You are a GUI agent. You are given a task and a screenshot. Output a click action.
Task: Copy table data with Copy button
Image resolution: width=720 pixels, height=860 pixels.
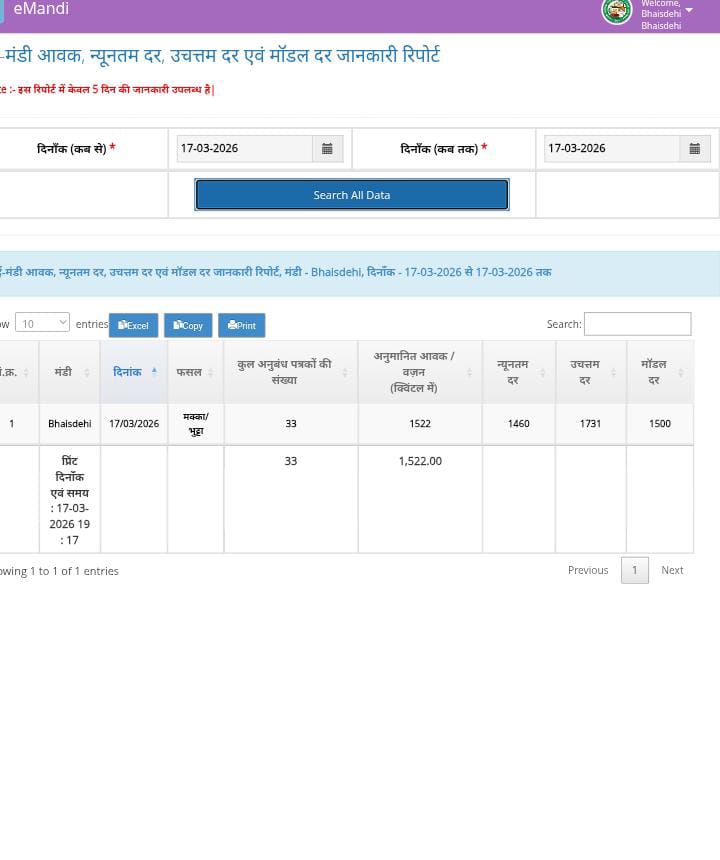[x=188, y=325]
